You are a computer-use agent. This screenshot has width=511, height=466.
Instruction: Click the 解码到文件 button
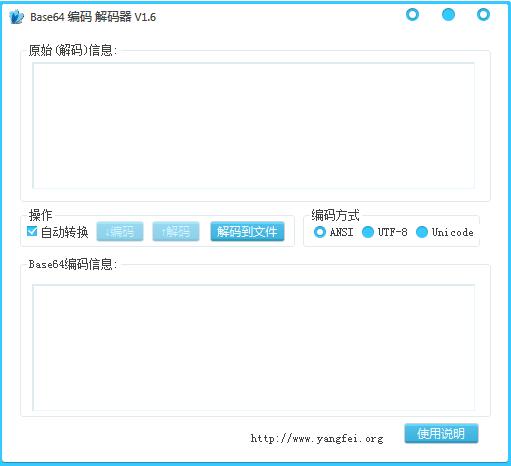coord(247,231)
